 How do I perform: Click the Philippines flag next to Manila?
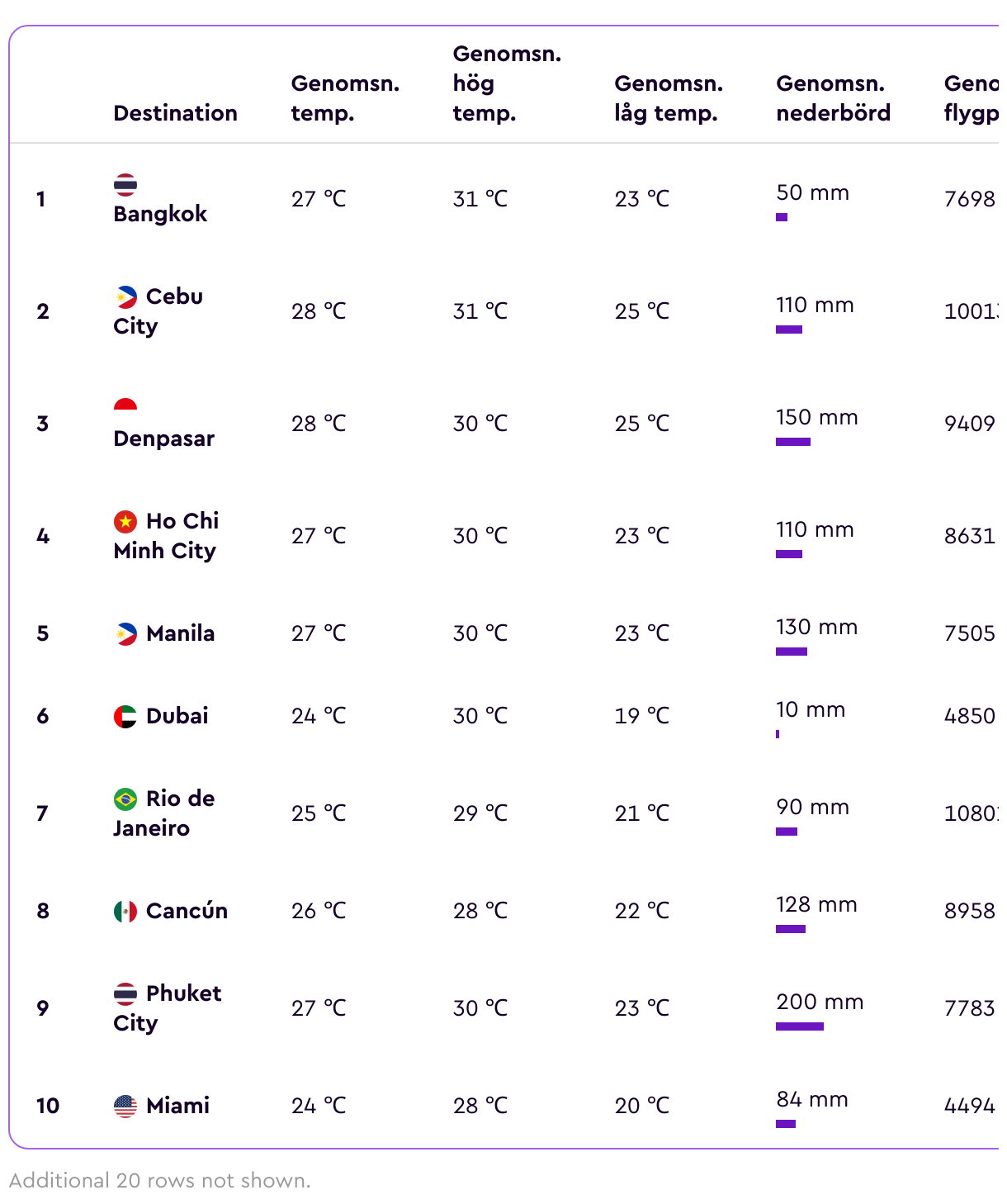click(x=125, y=633)
